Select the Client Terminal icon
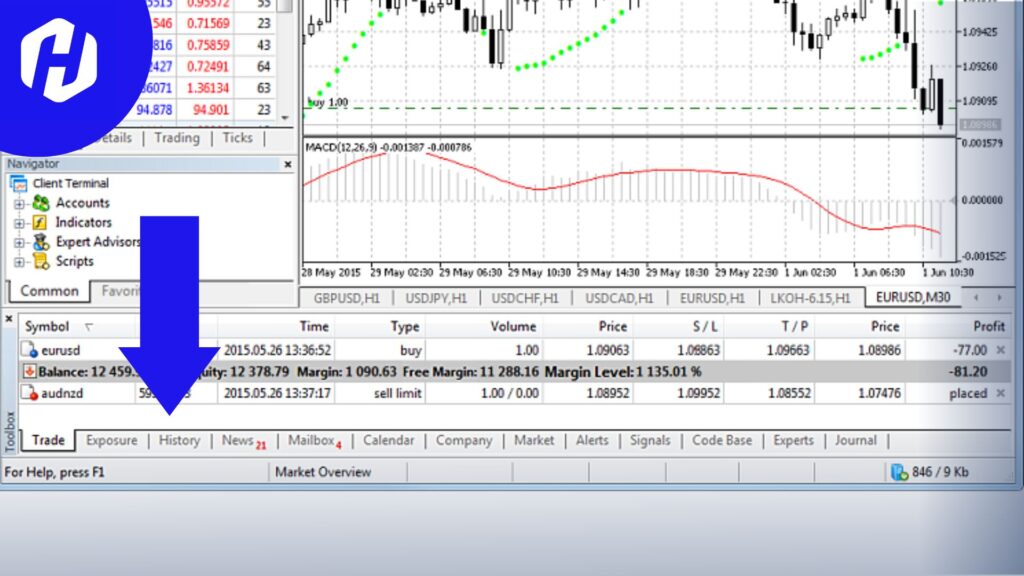The image size is (1024, 576). 22,183
